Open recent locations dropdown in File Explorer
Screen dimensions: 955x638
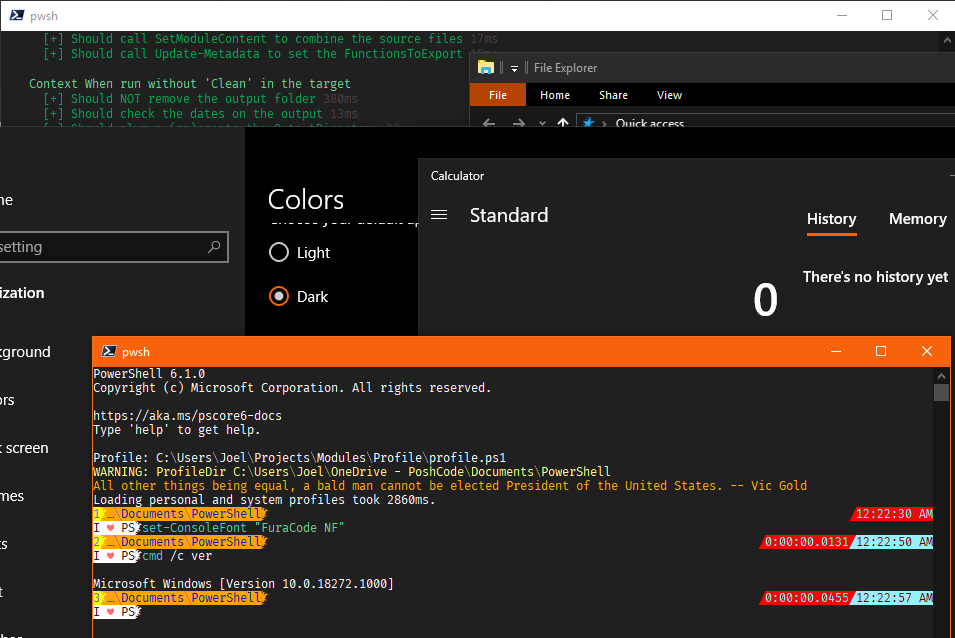pyautogui.click(x=542, y=123)
